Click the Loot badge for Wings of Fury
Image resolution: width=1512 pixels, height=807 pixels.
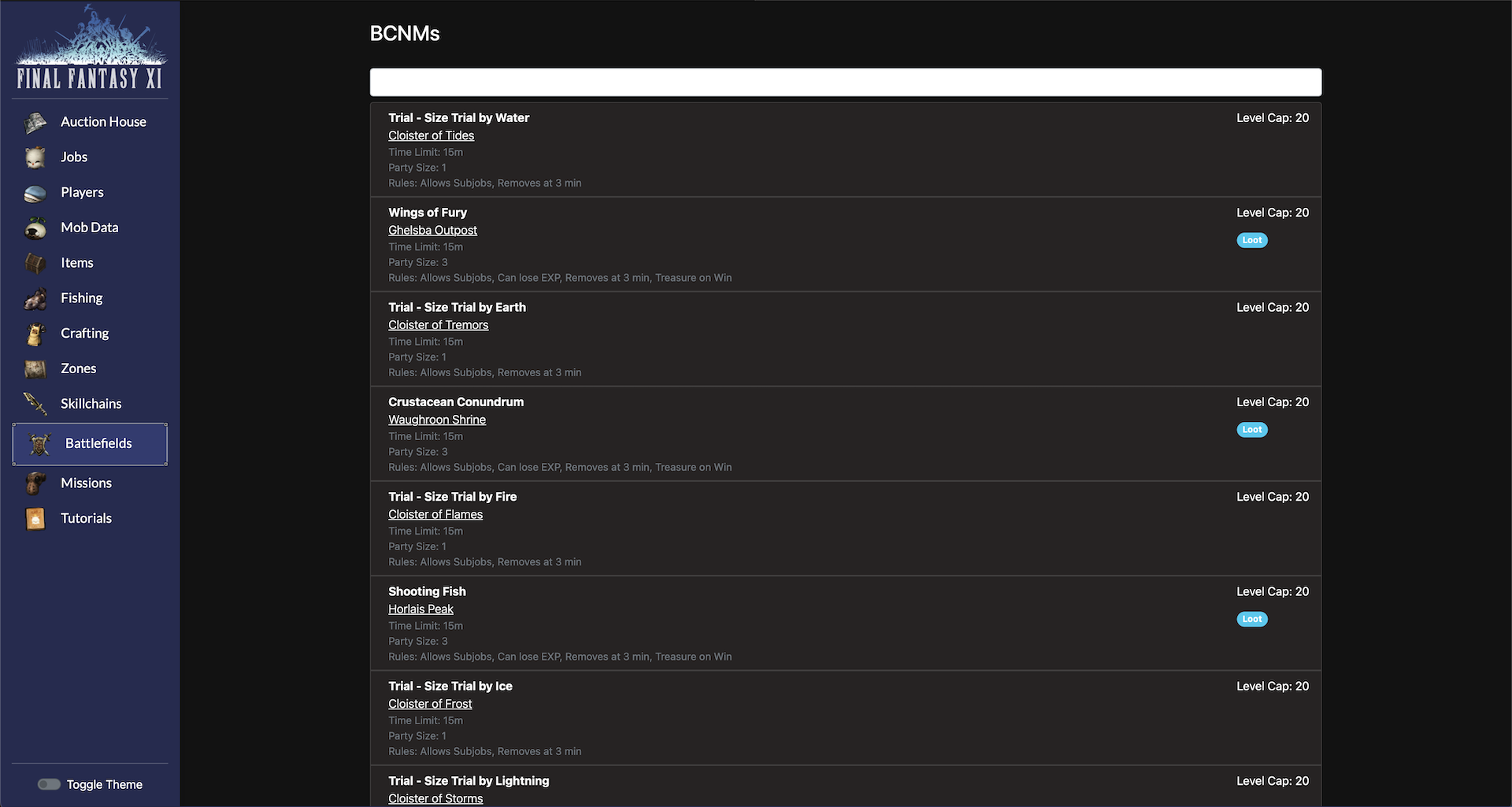click(x=1251, y=240)
